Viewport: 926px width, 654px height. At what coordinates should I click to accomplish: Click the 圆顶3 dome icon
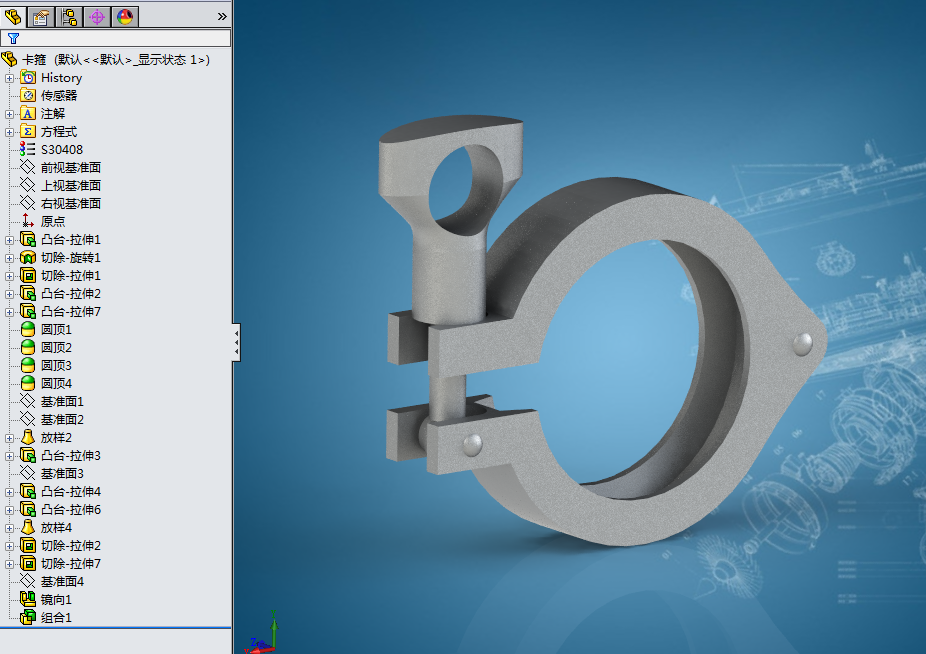(28, 365)
